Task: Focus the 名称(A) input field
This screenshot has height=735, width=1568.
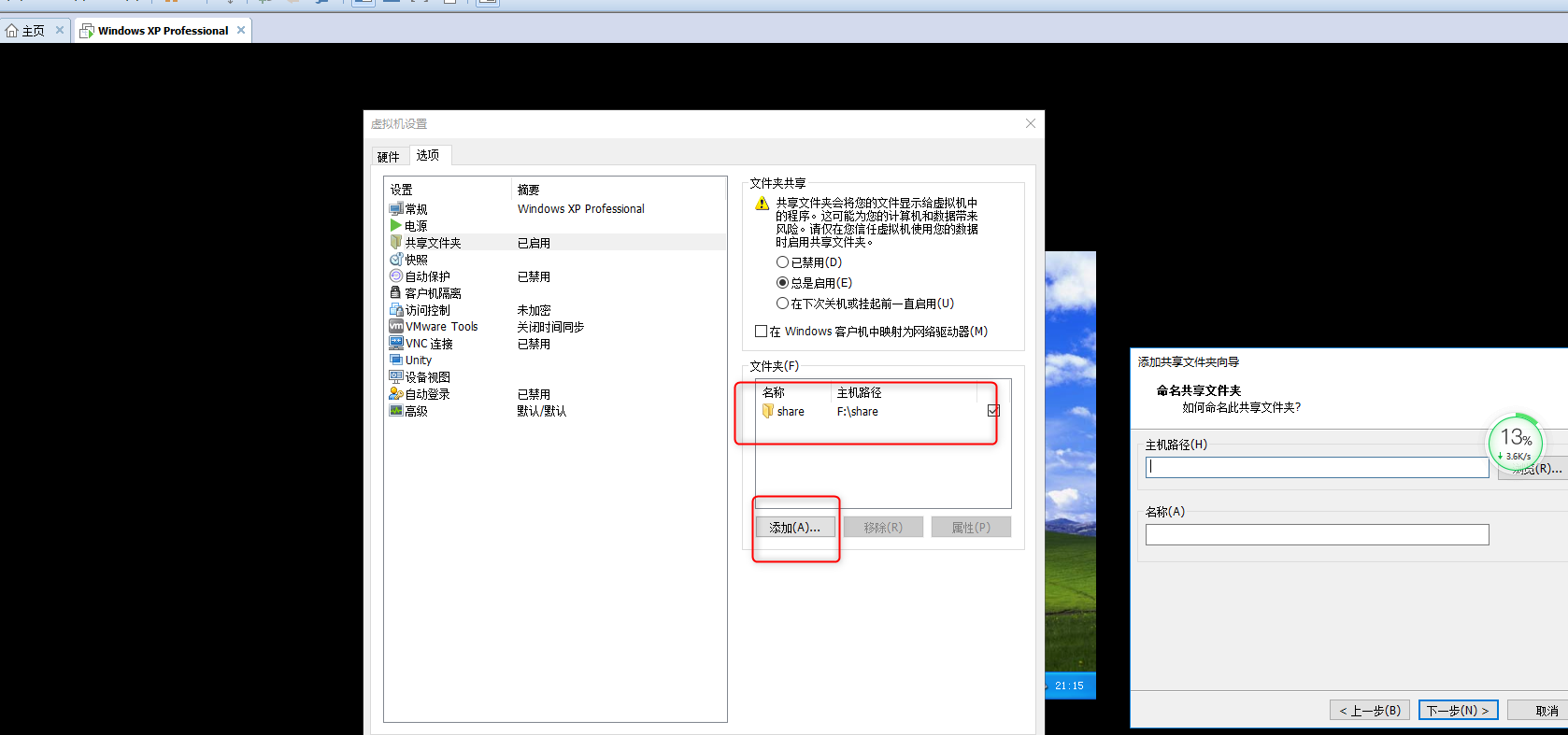Action: (x=1318, y=534)
